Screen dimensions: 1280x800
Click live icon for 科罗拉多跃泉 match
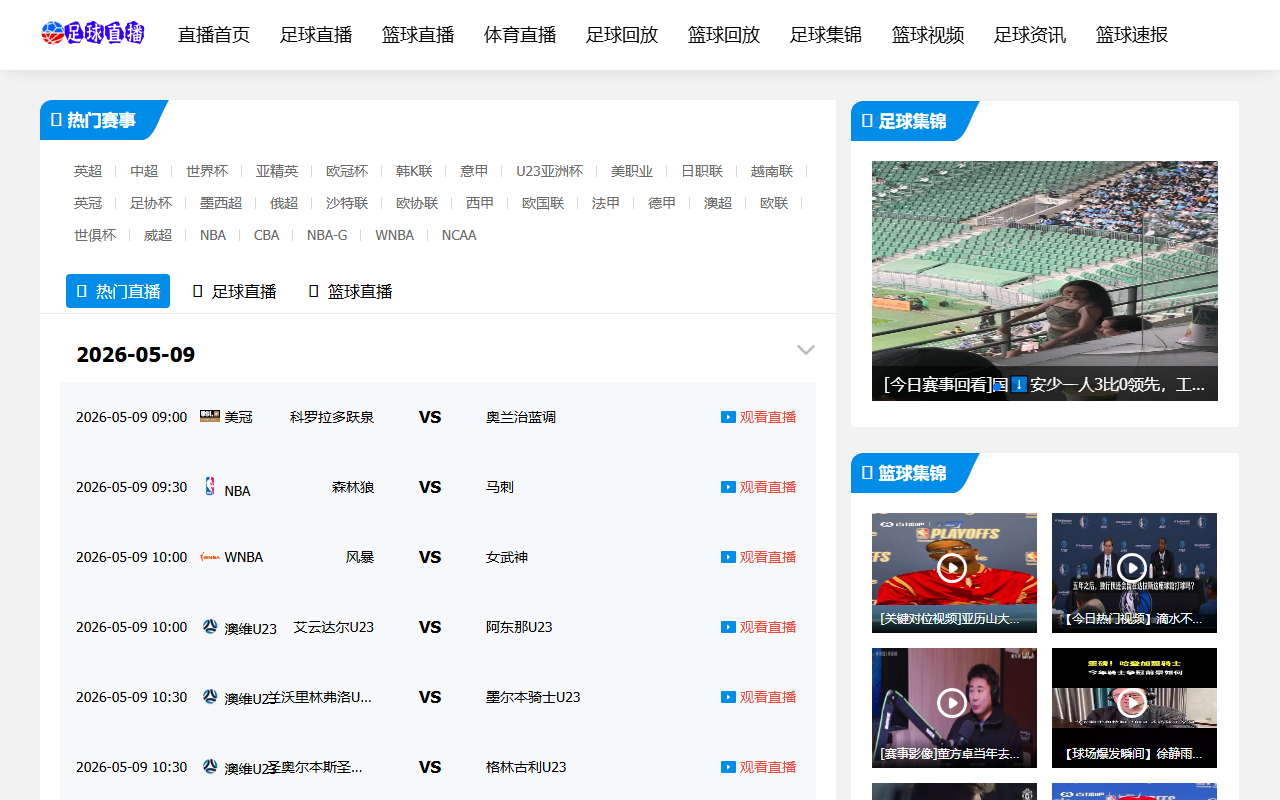(728, 417)
